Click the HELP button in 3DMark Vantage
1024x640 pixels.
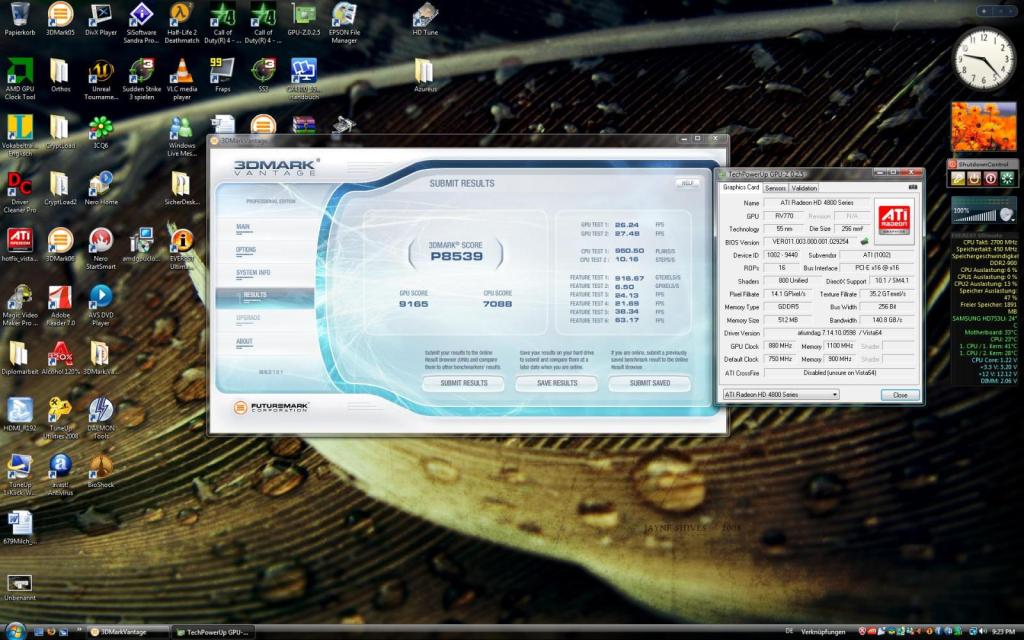tap(687, 184)
